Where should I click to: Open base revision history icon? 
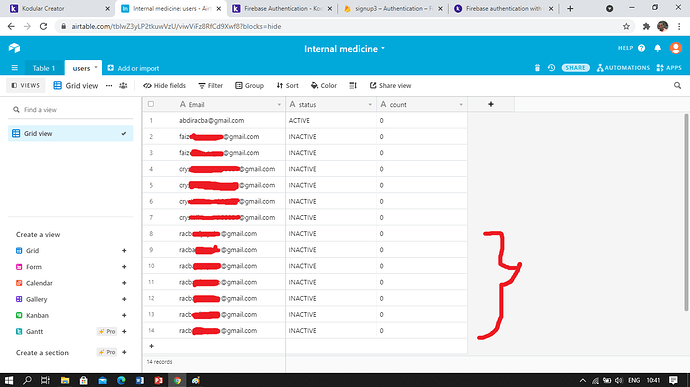(551, 68)
